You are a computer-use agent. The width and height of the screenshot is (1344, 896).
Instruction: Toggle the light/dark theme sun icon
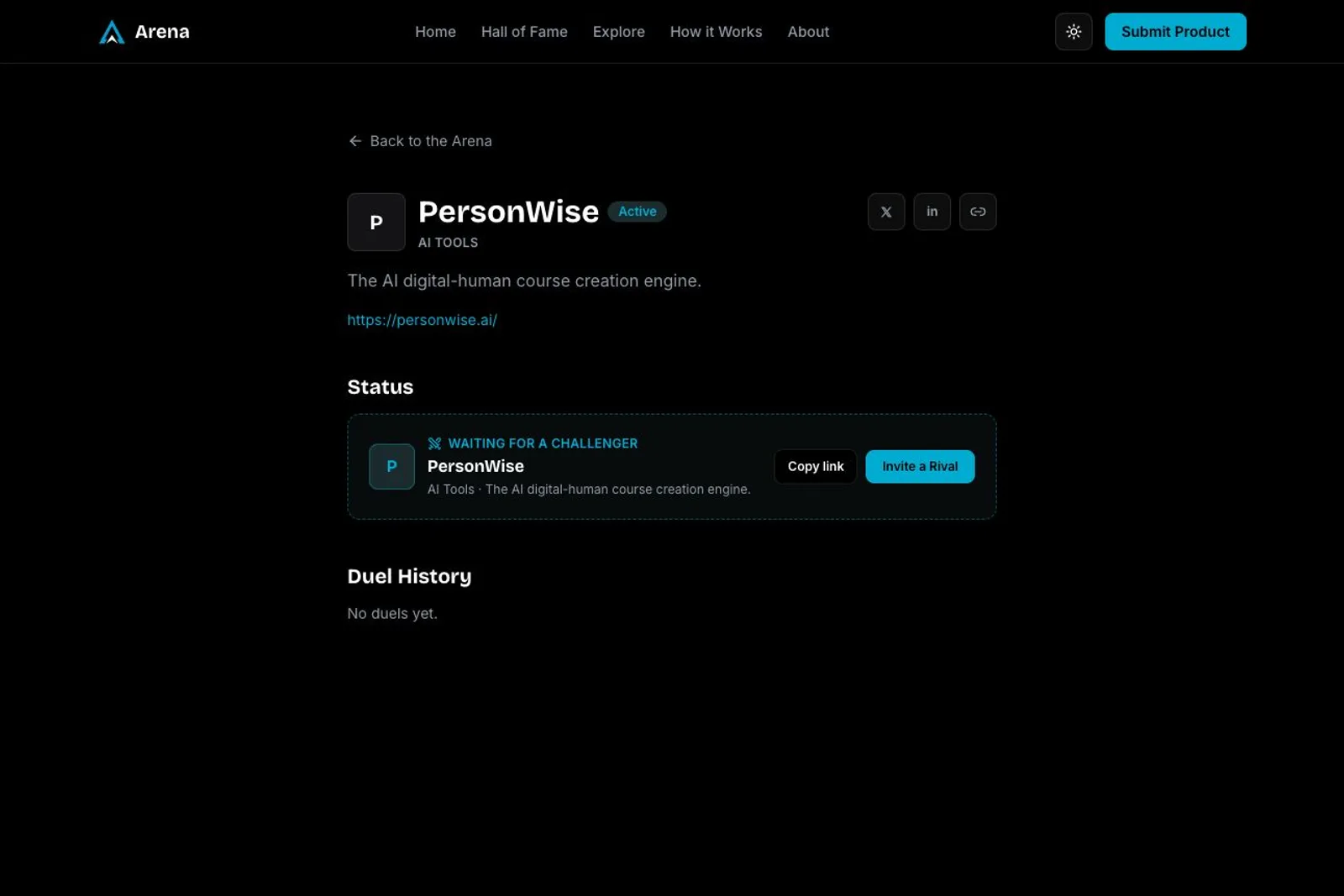point(1074,32)
